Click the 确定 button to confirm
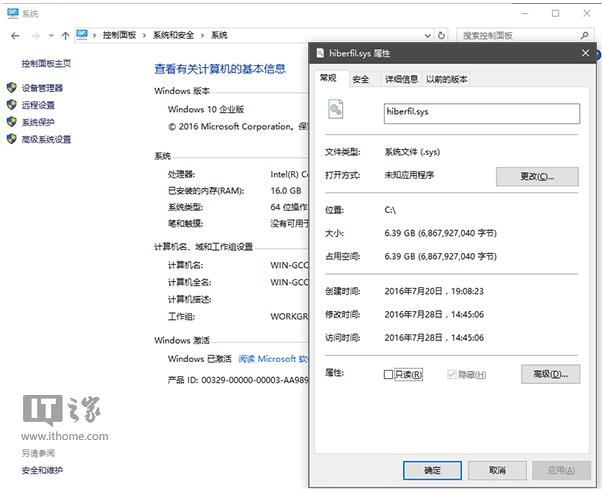 432,469
